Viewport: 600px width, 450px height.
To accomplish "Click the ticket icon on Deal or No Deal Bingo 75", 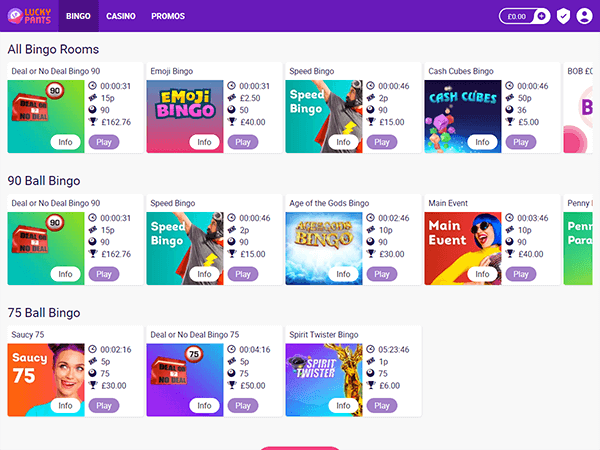I will (x=232, y=362).
